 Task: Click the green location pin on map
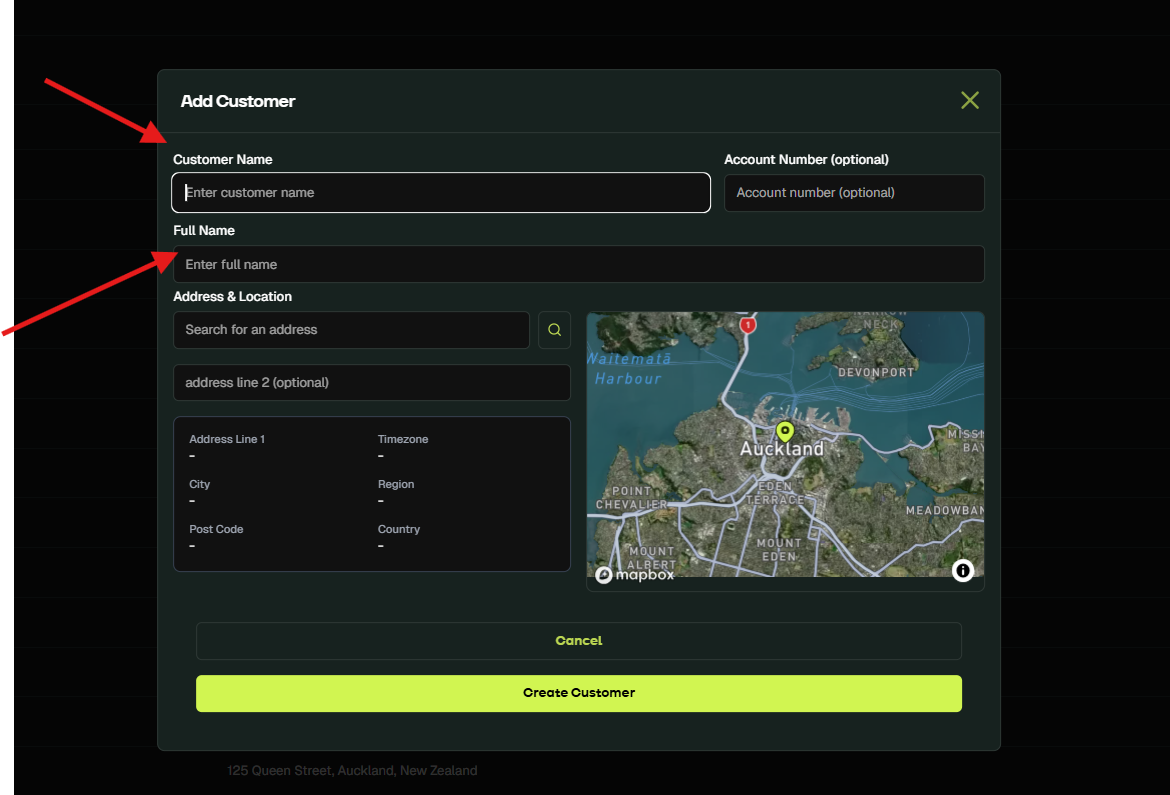(785, 431)
